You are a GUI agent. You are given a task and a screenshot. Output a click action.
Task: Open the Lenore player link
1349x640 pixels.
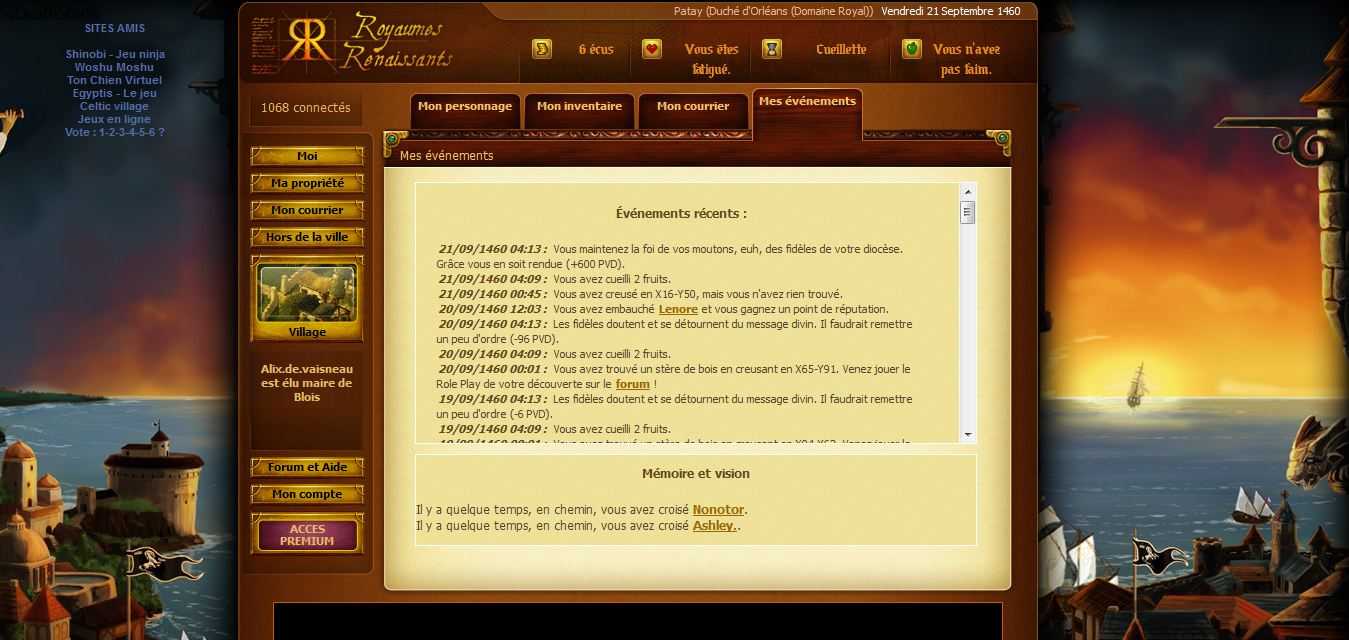point(678,309)
